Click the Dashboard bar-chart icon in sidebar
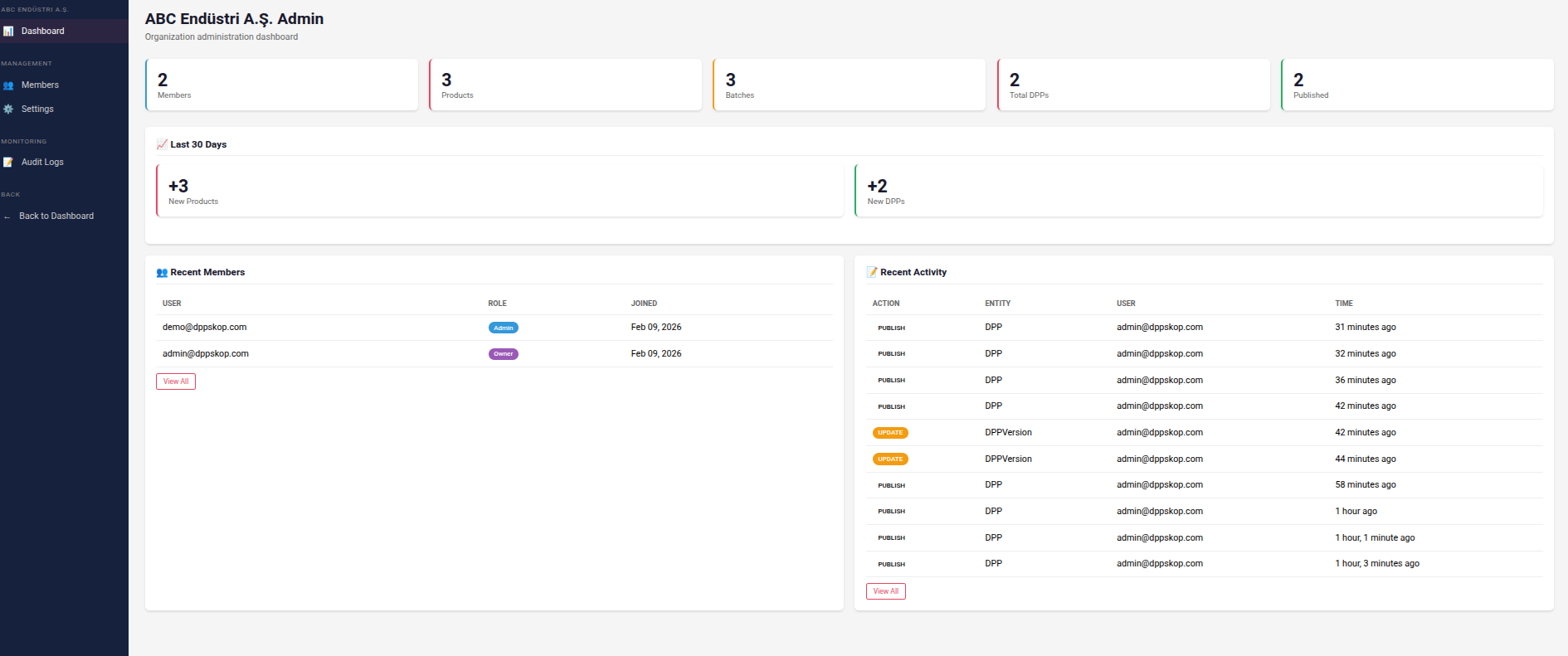This screenshot has width=1568, height=656. (8, 32)
